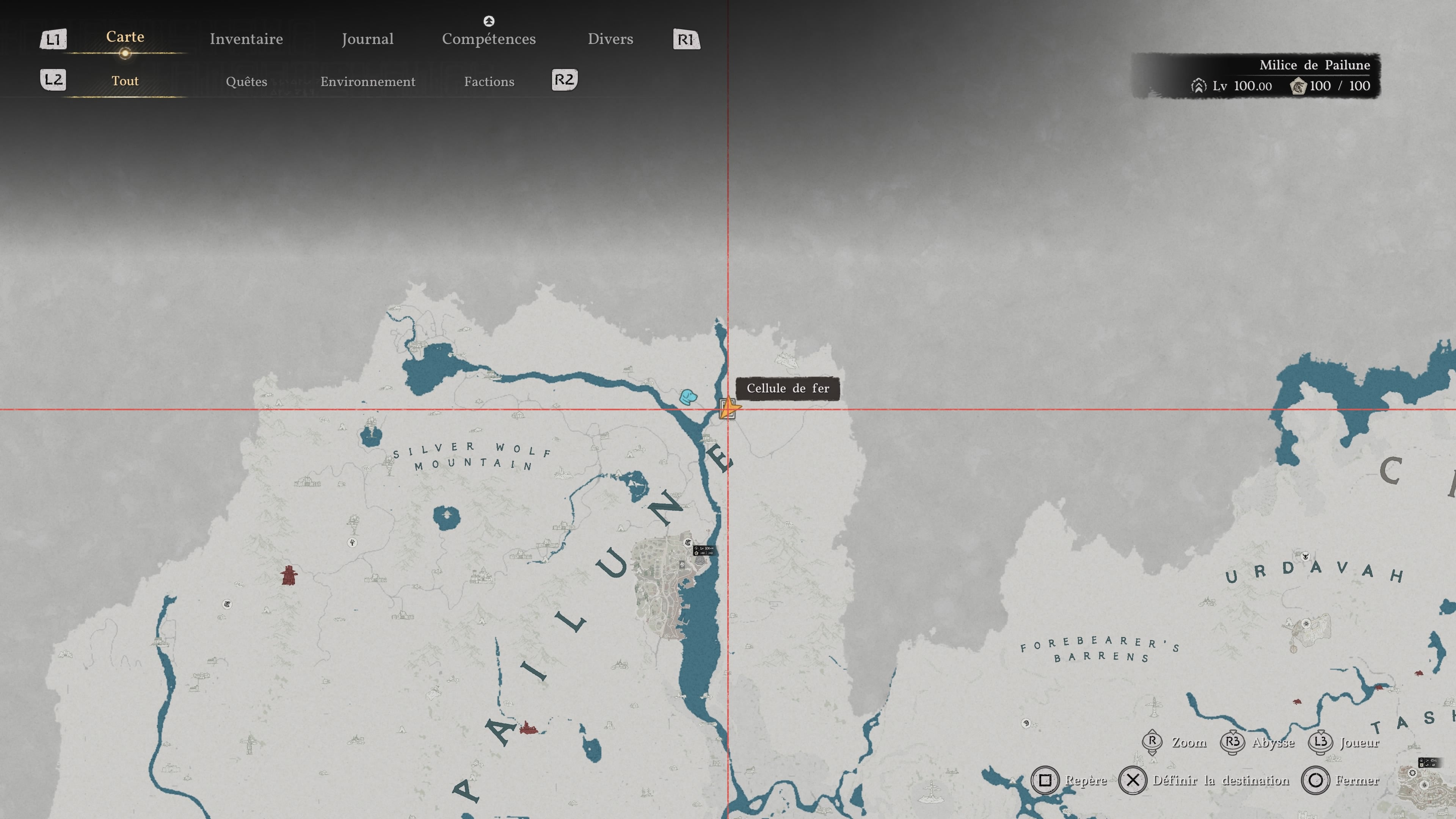
Task: Show the Tout map filter
Action: click(125, 81)
